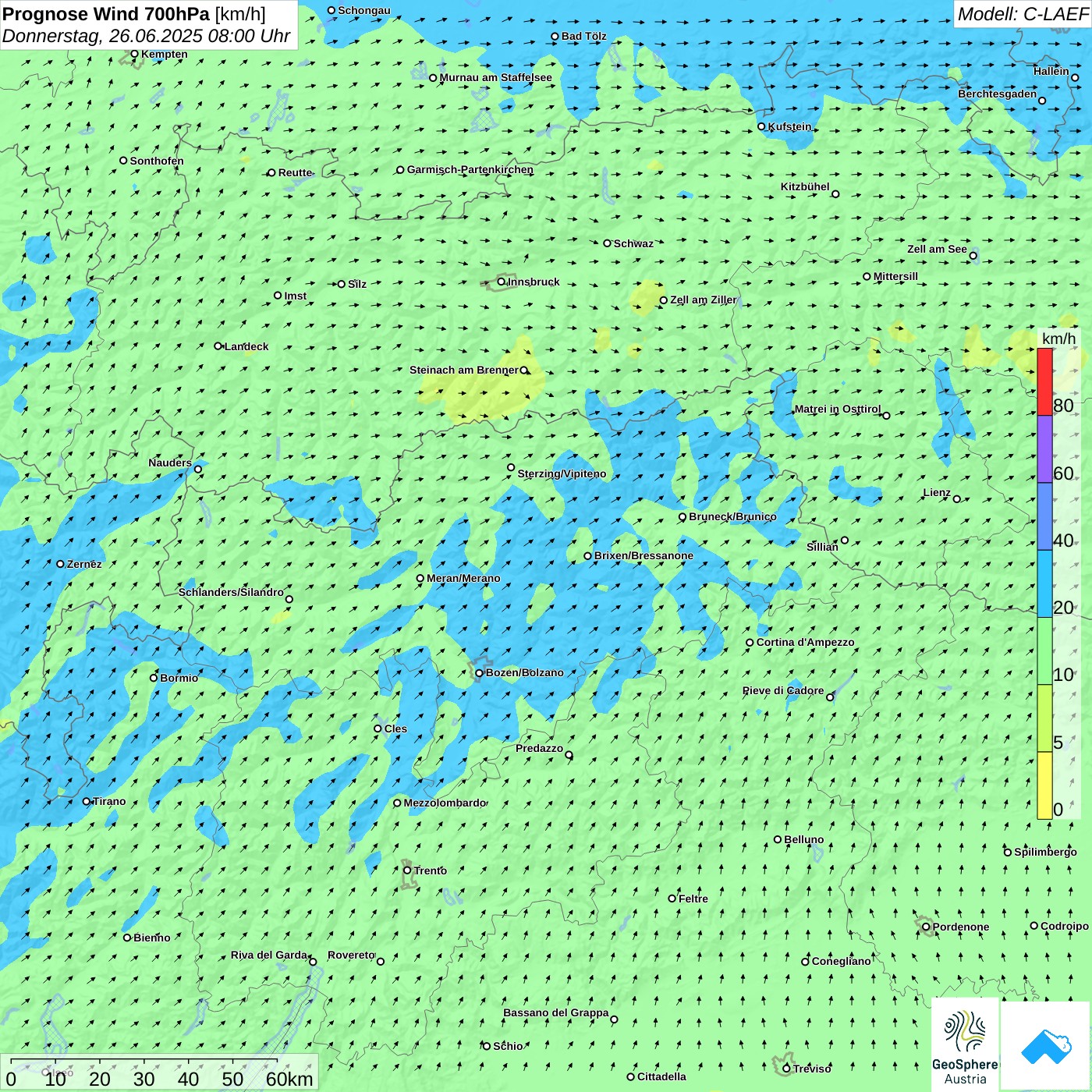This screenshot has height=1092, width=1092.
Task: Select the Bozen/Bolzano location marker
Action: pos(479,672)
